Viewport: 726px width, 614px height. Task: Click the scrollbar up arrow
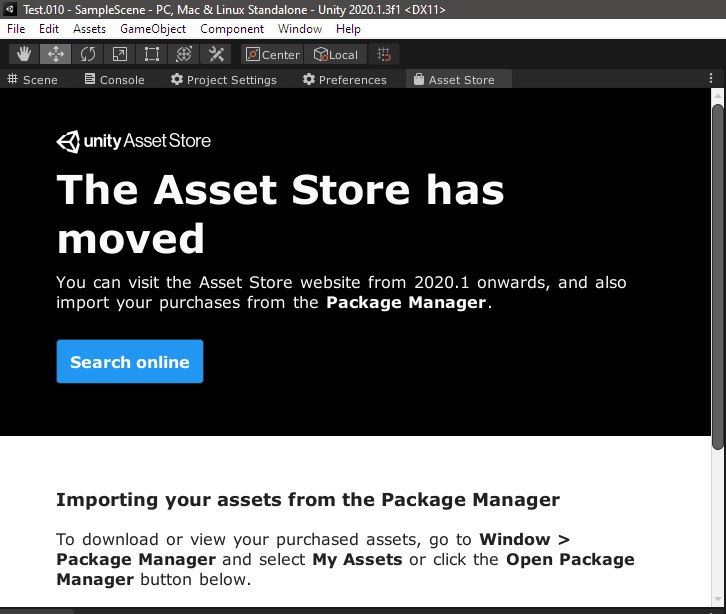[x=718, y=96]
